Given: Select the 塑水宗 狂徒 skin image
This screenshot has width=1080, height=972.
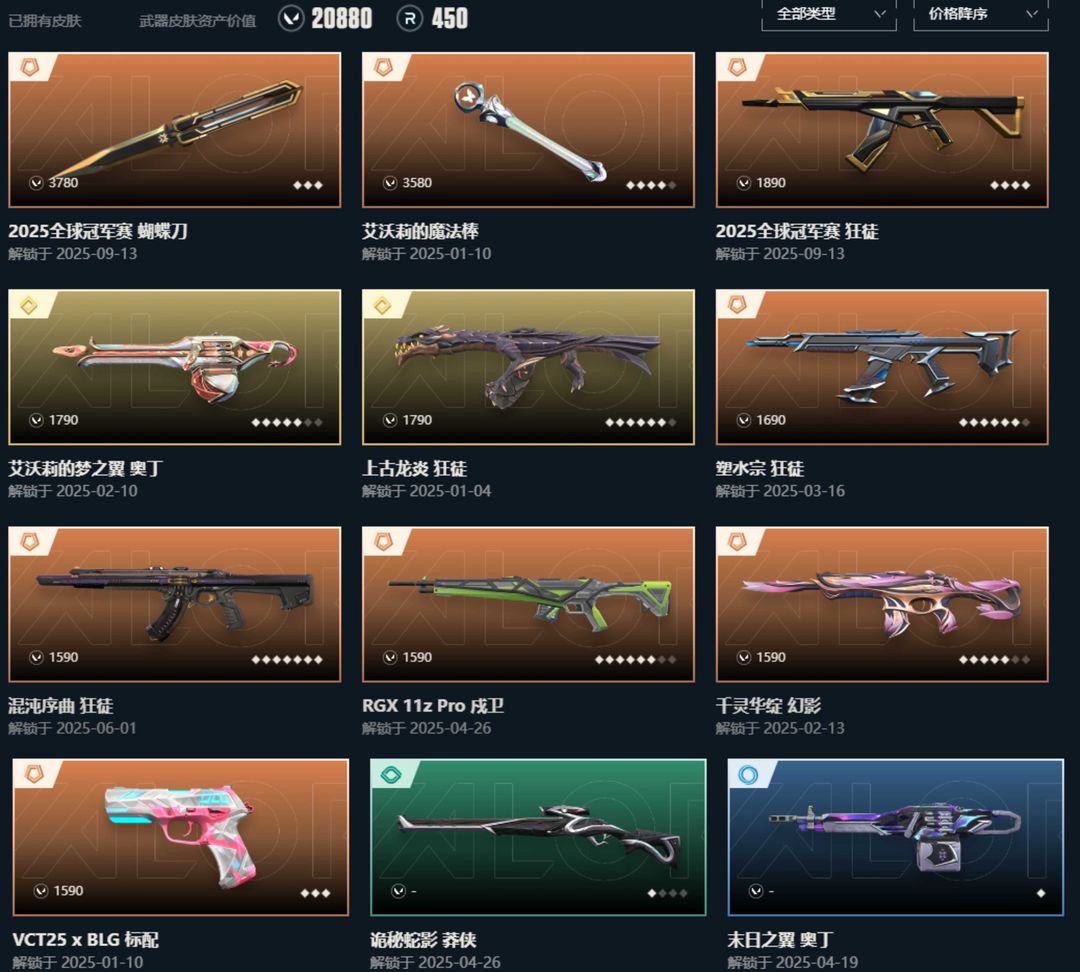Looking at the screenshot, I should point(882,367).
